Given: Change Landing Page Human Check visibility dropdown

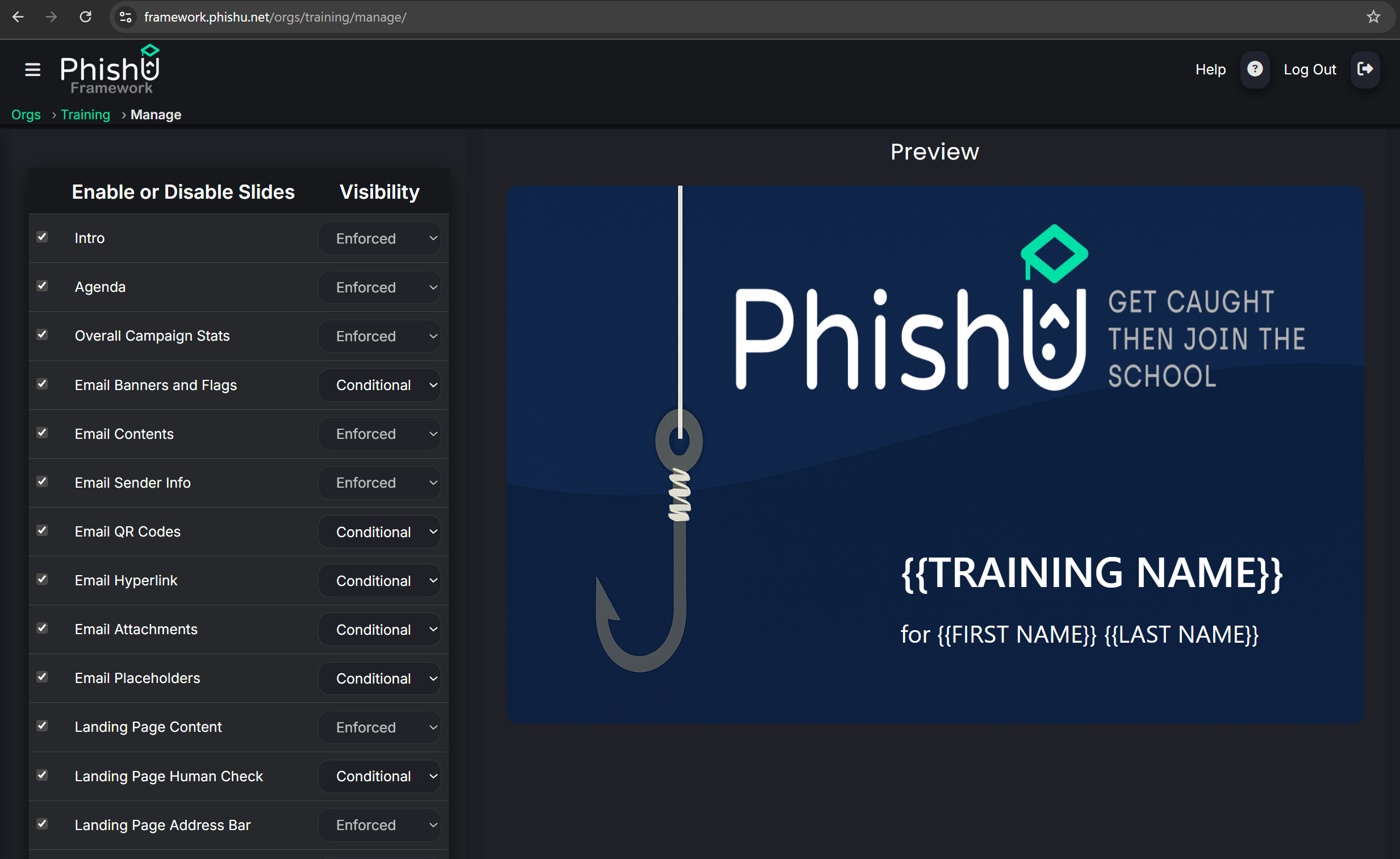Looking at the screenshot, I should point(379,777).
